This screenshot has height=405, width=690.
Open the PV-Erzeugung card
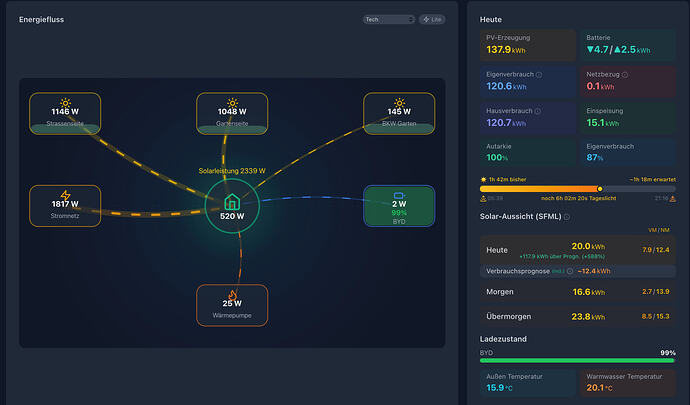click(528, 45)
